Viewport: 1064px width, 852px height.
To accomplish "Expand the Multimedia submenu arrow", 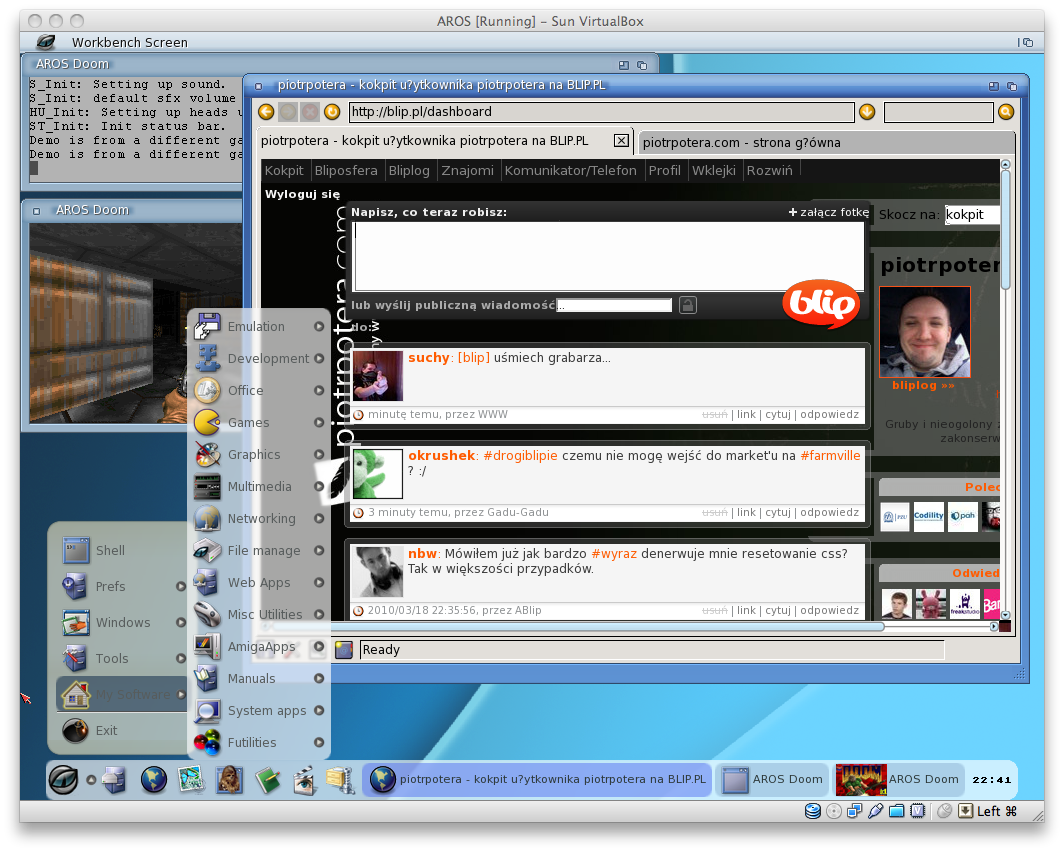I will coord(319,486).
